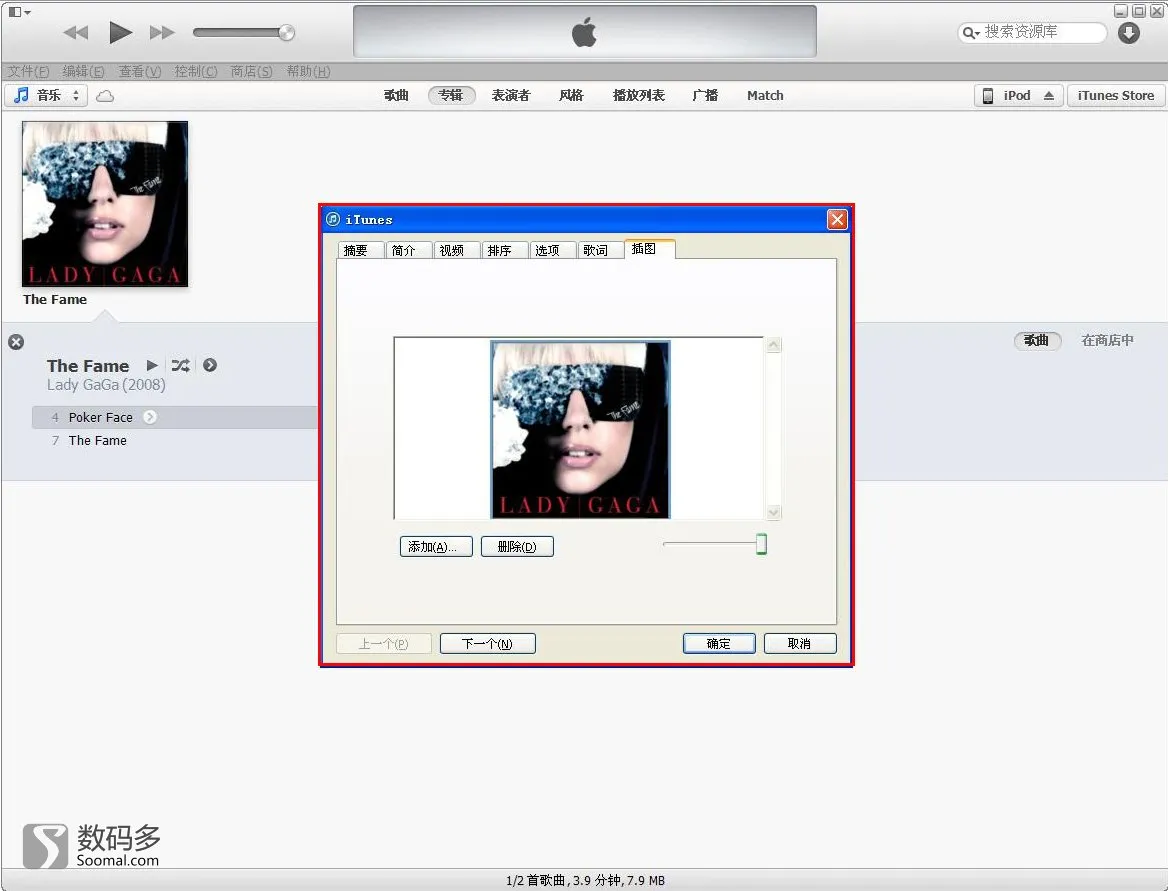Viewport: 1168px width, 891px height.
Task: Open the mini player menu icon
Action: 19,12
